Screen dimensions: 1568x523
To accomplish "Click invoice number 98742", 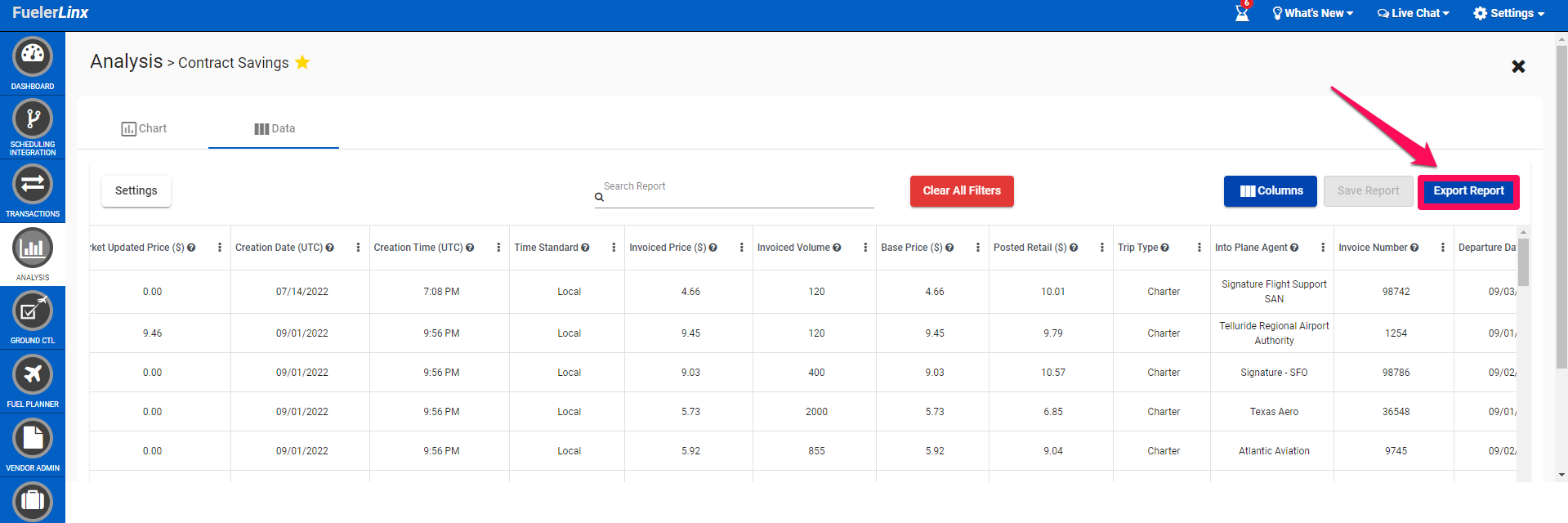I will (x=1396, y=292).
